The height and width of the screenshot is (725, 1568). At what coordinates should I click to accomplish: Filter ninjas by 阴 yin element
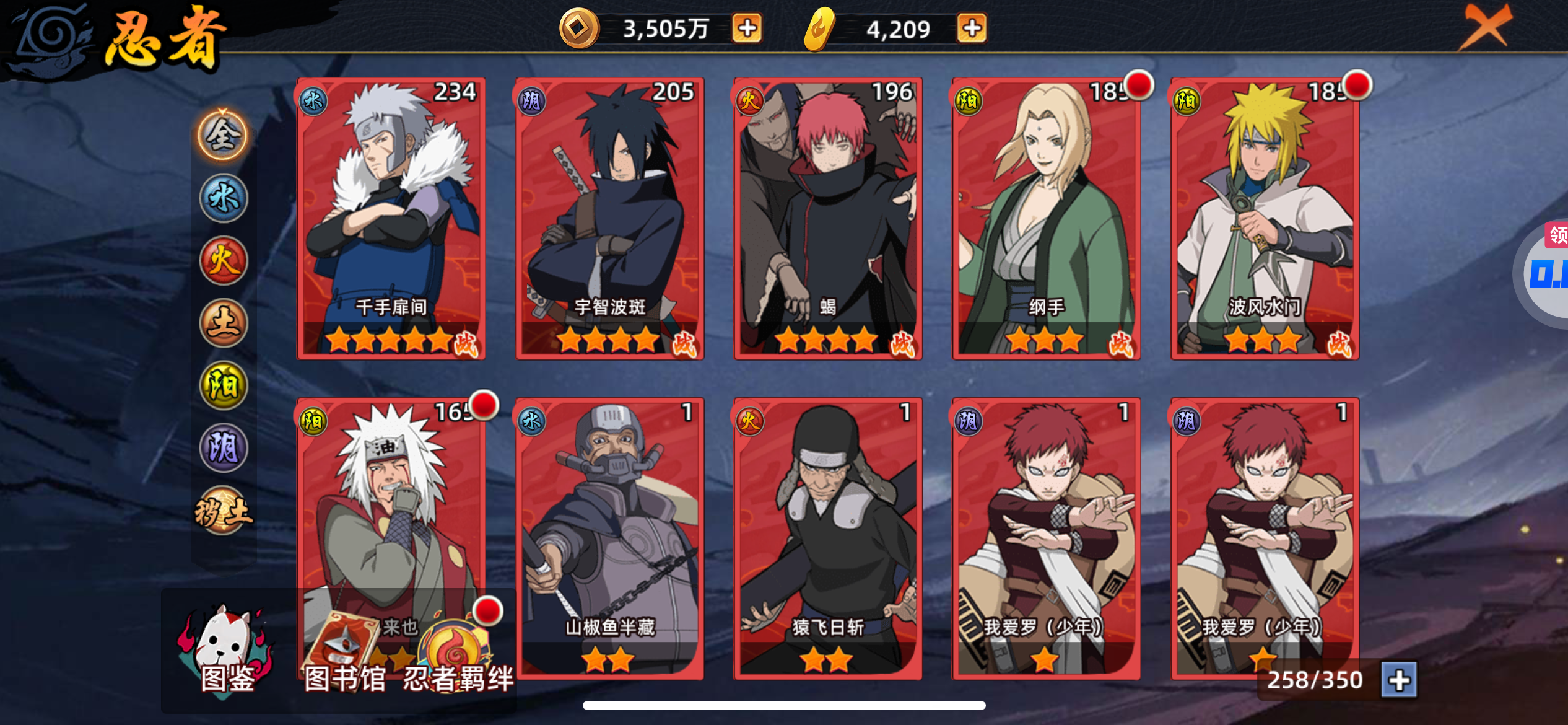pos(224,447)
